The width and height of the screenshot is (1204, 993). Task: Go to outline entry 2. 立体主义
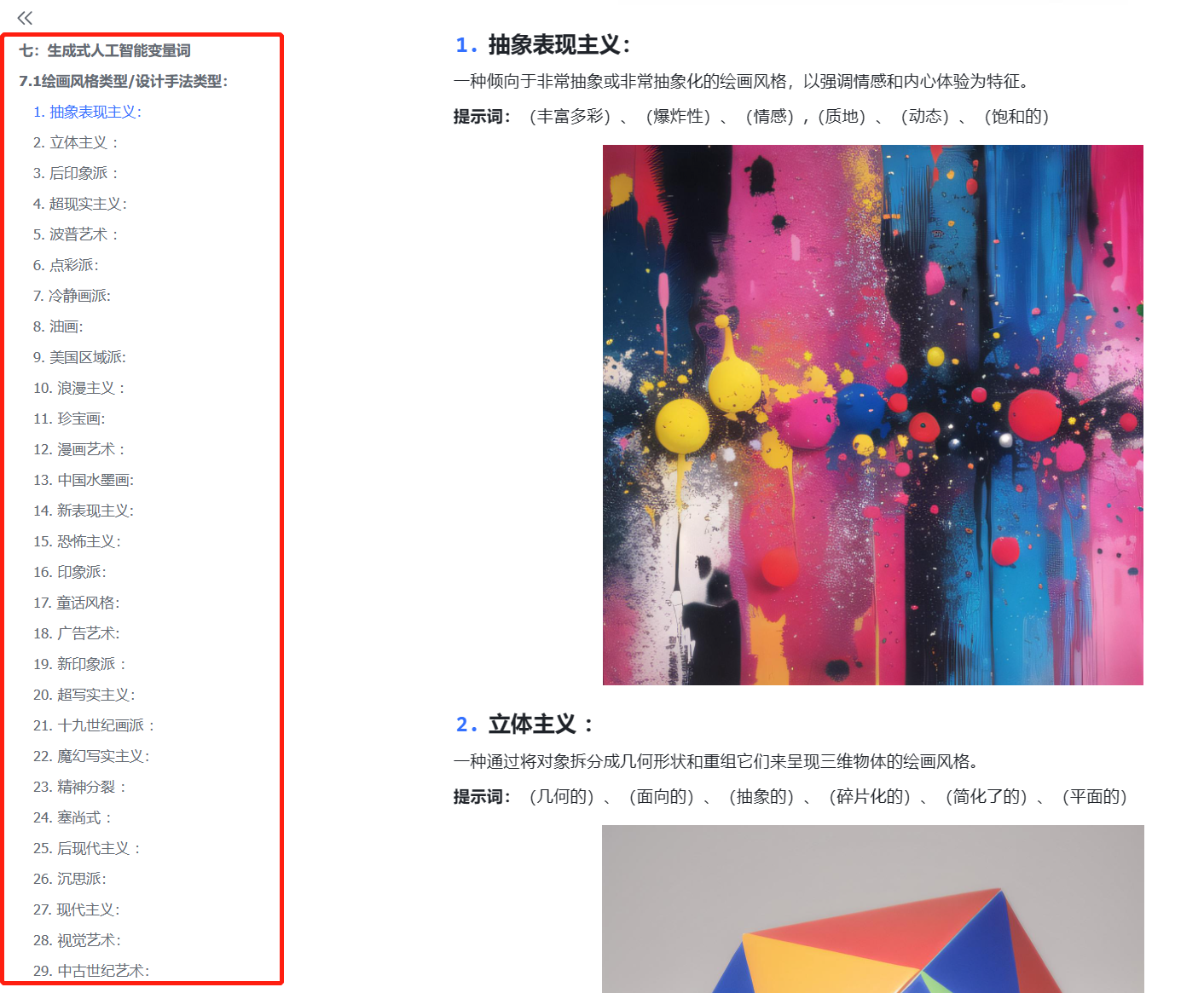(75, 143)
